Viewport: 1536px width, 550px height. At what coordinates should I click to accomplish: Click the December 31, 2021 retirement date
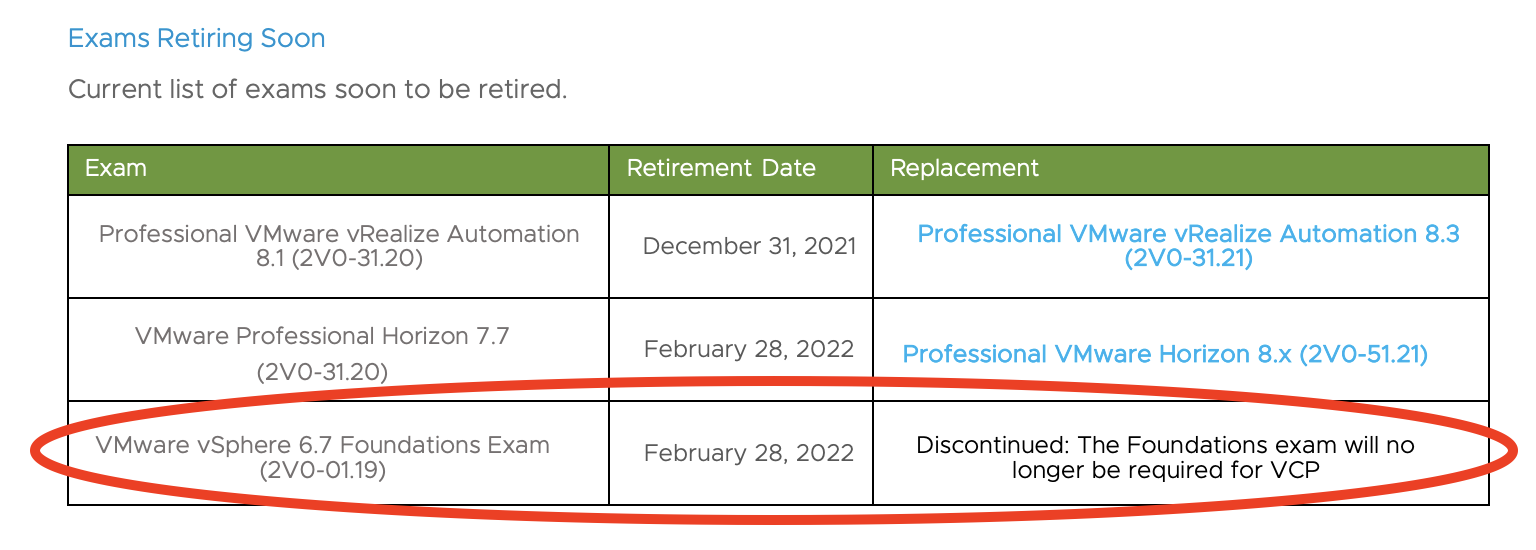click(x=749, y=246)
